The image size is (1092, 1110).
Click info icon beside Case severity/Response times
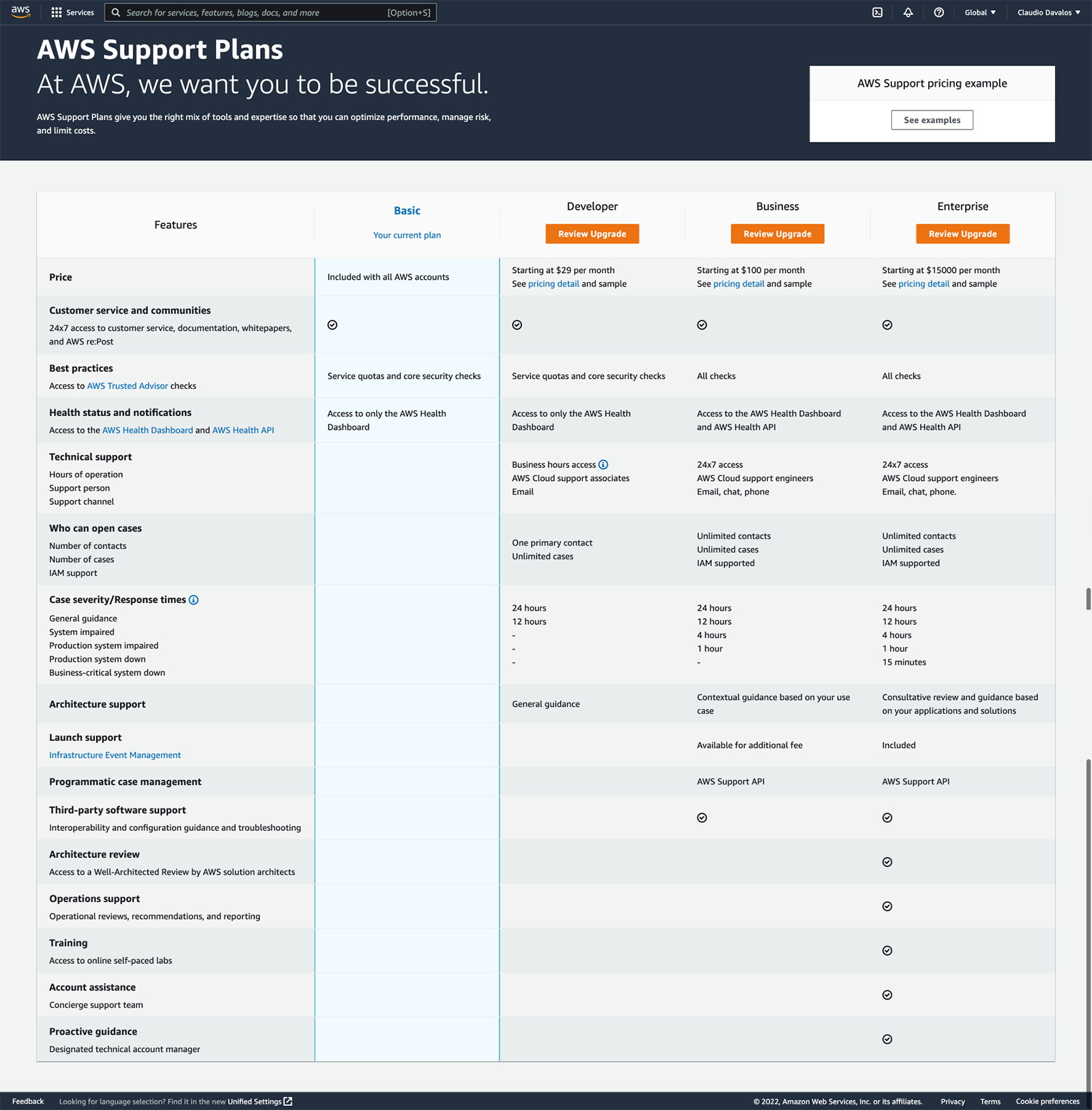(194, 600)
